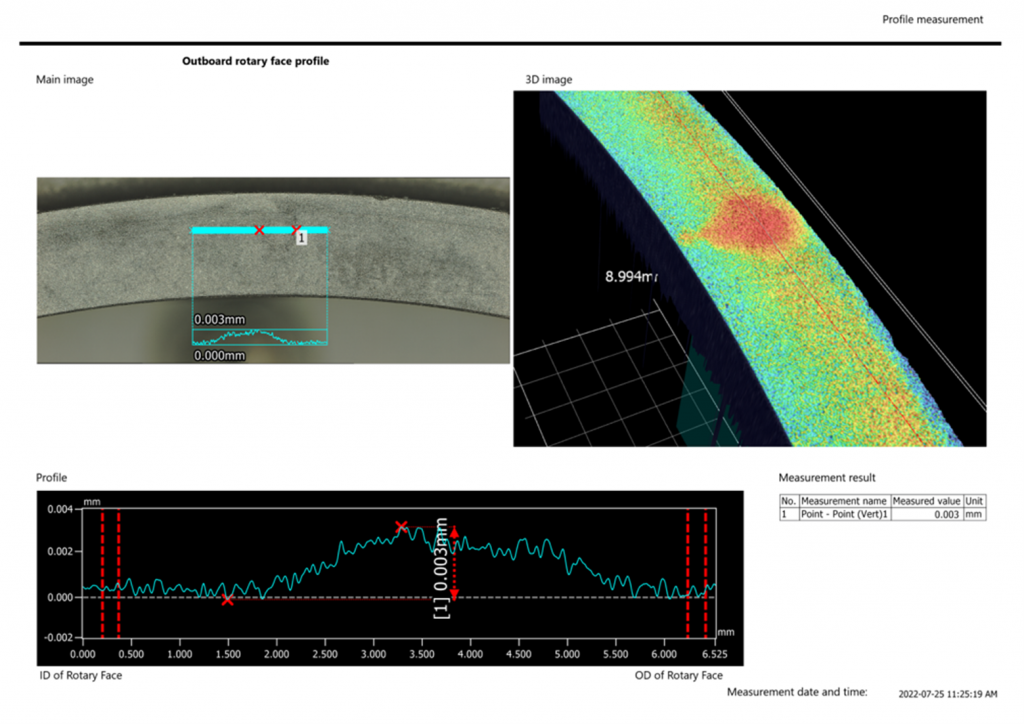Click the "Main image" label

tap(65, 79)
